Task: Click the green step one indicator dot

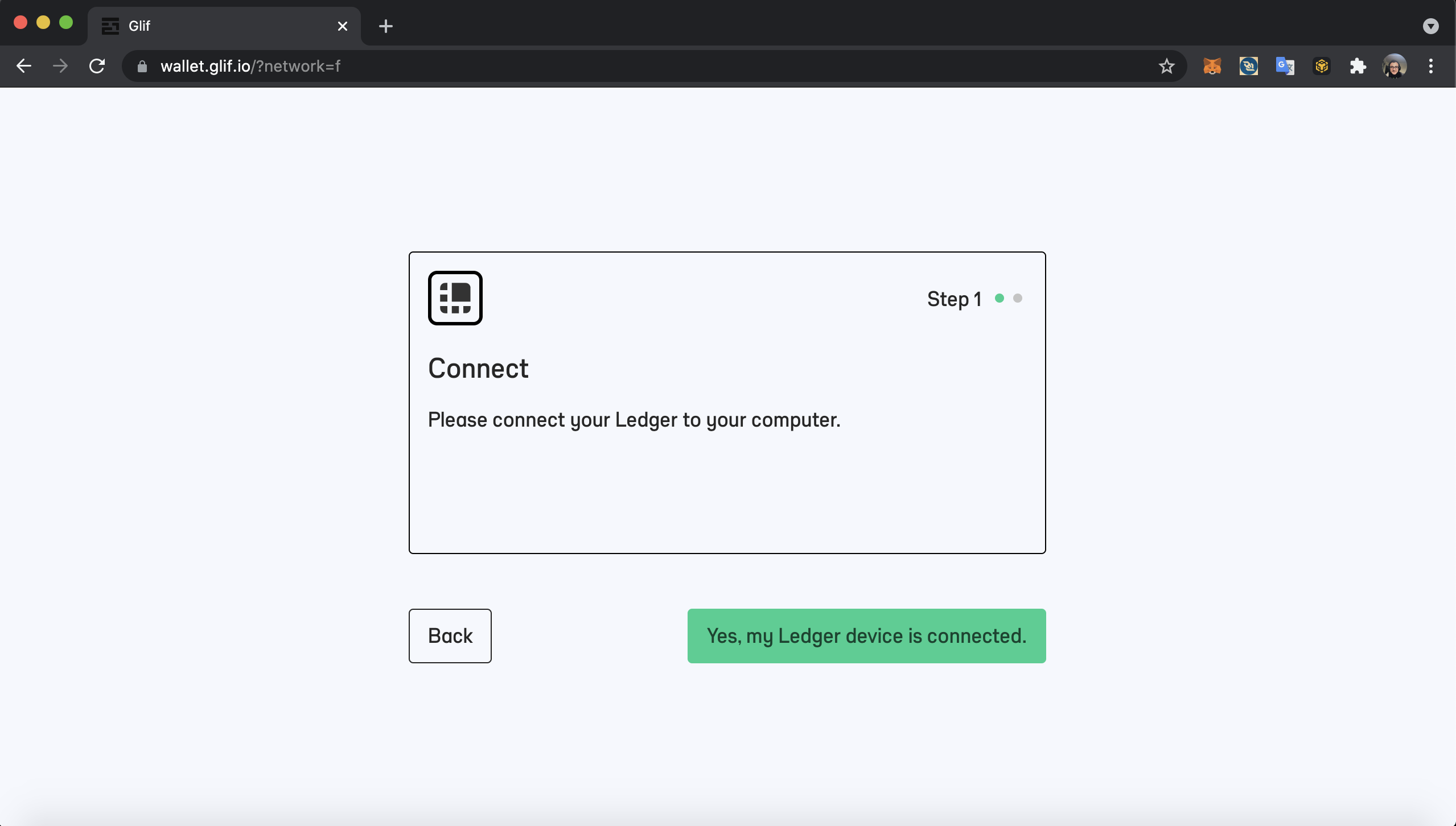Action: tap(999, 298)
